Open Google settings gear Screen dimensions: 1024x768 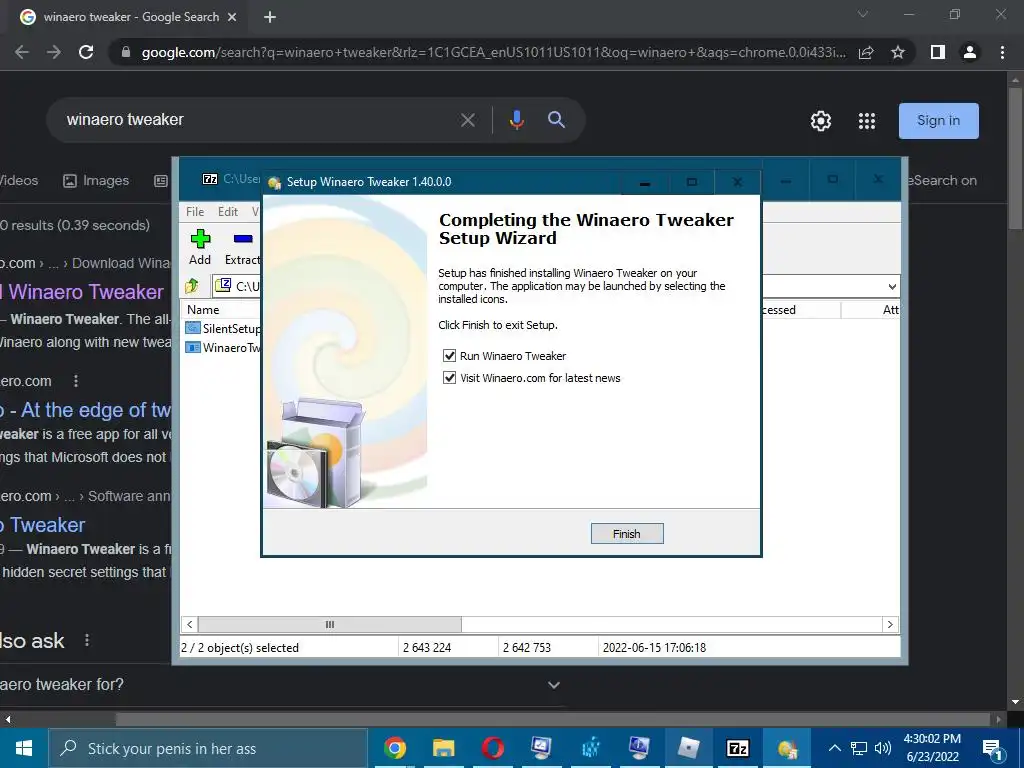[821, 121]
